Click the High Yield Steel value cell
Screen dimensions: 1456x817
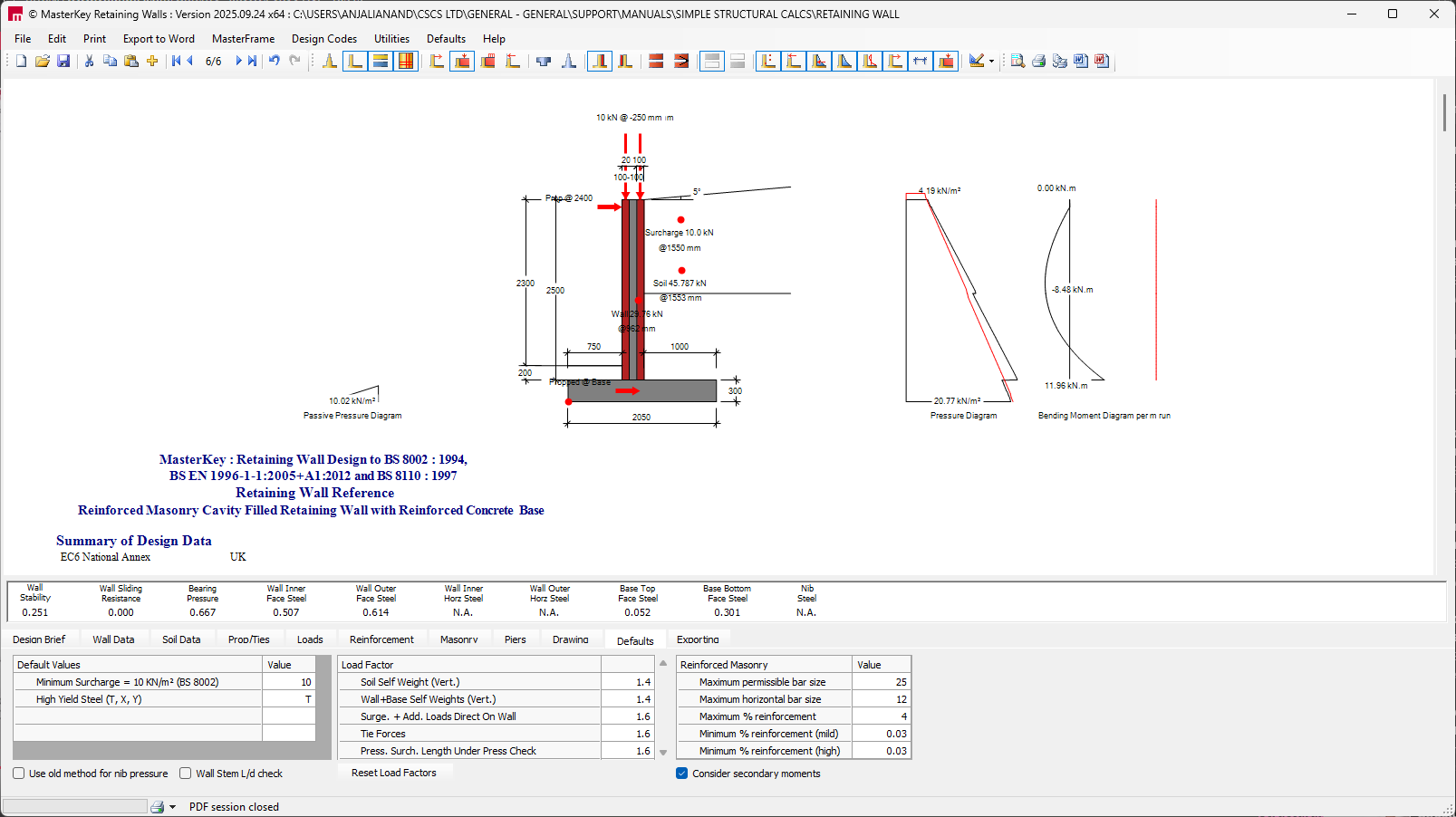pyautogui.click(x=289, y=699)
